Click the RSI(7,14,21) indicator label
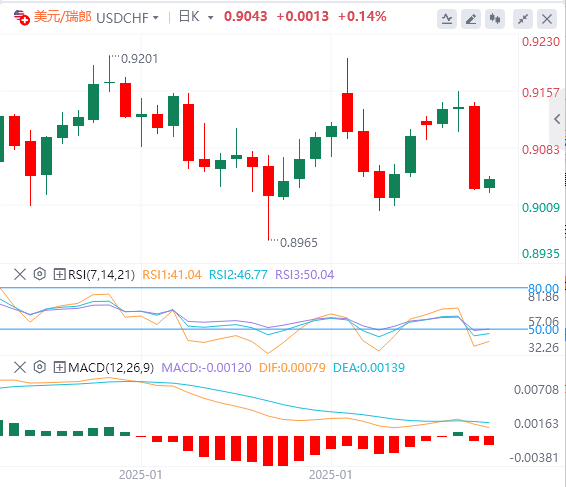Screen dimensions: 566x487 coord(101,275)
